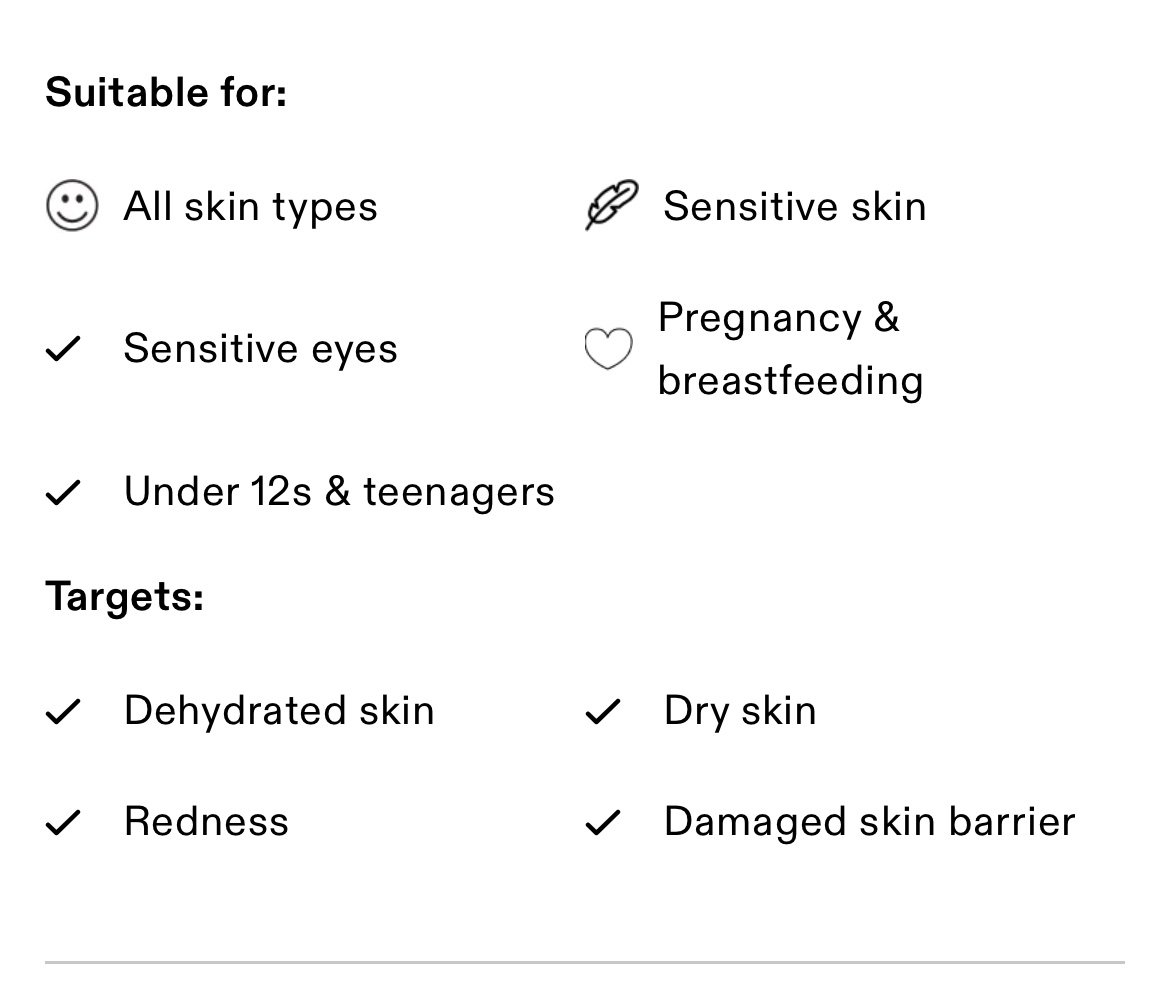Click the "Dehydrated skin" target text

(279, 711)
